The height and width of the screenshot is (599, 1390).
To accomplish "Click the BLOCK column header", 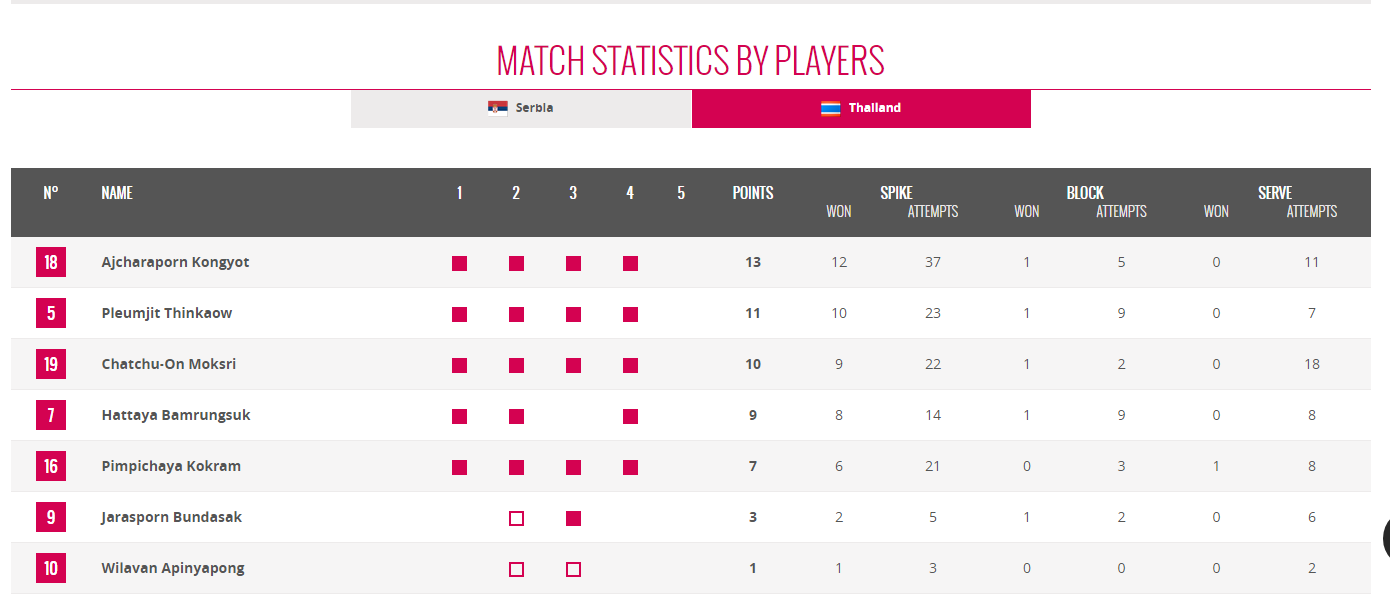I will [x=1085, y=193].
